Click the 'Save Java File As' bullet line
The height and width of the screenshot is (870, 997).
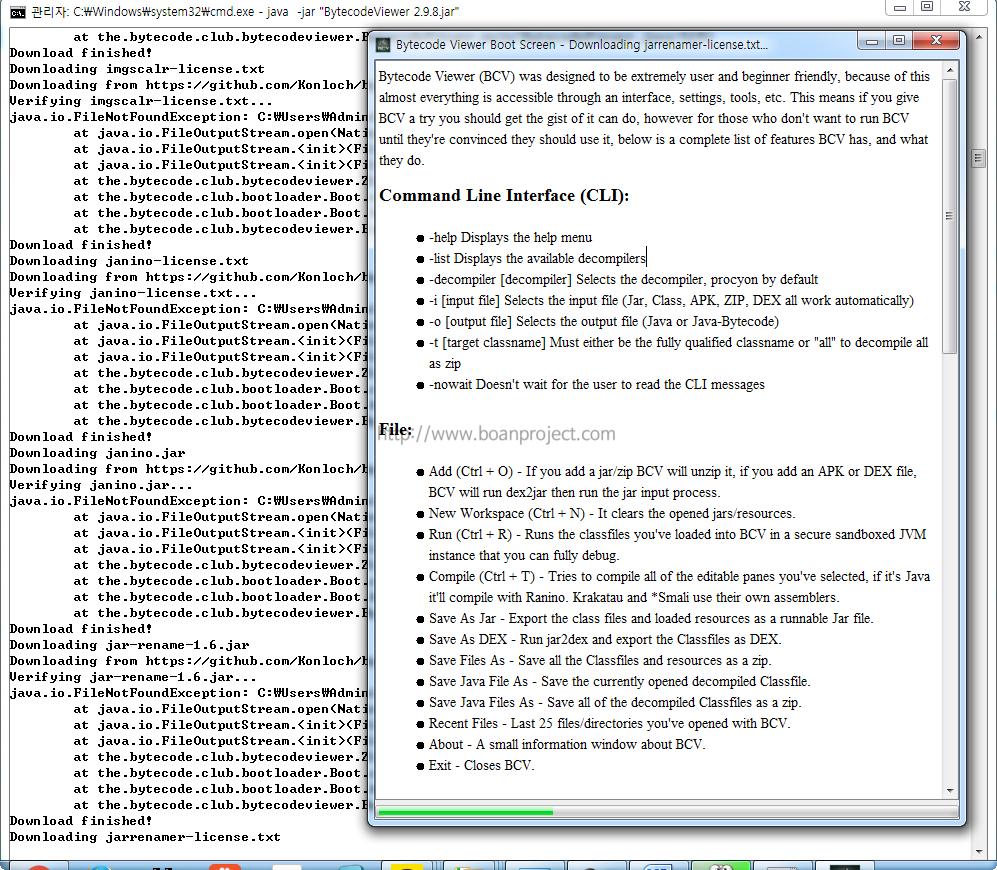point(619,681)
